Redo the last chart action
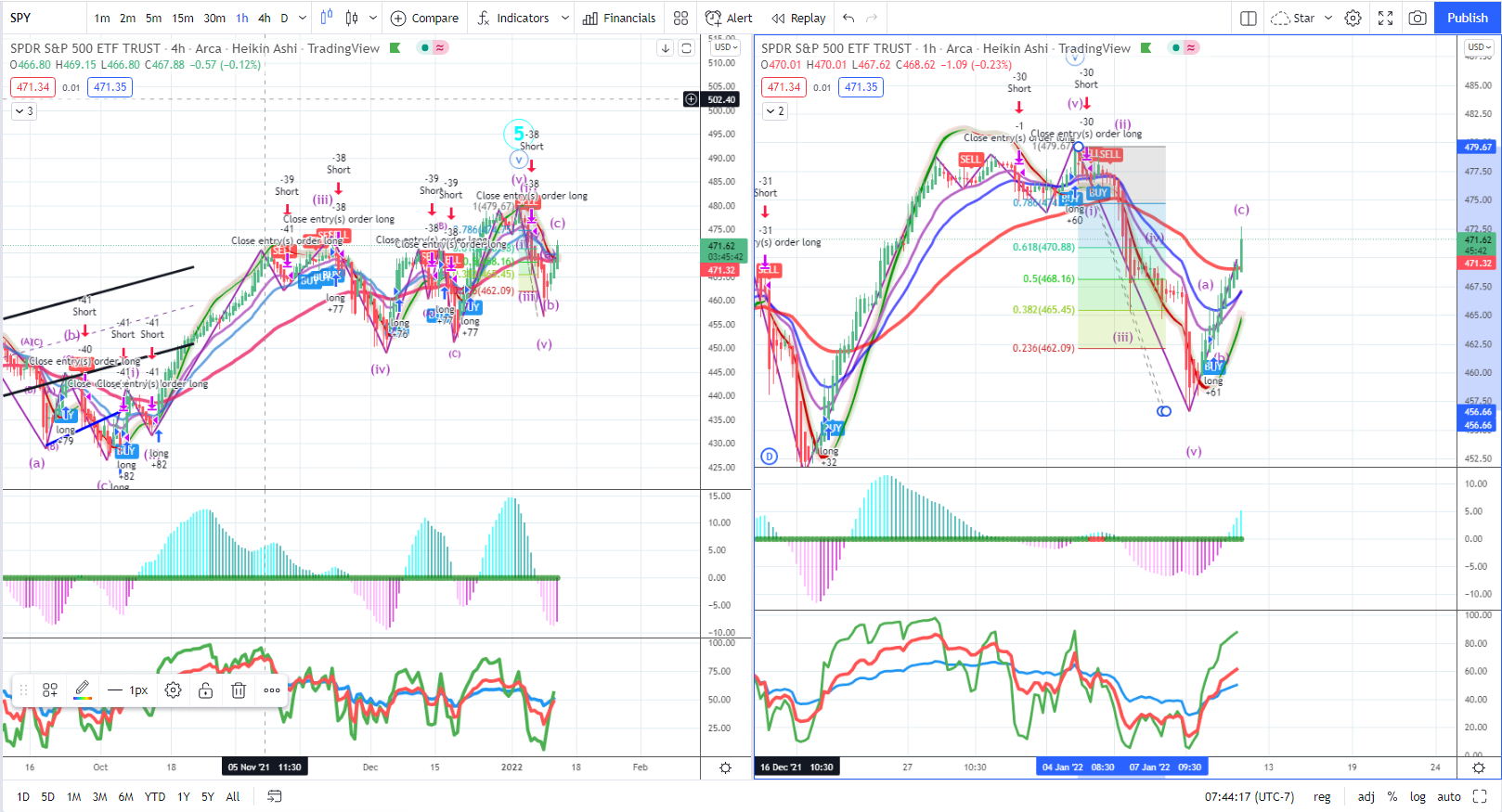This screenshot has width=1502, height=812. (x=872, y=18)
